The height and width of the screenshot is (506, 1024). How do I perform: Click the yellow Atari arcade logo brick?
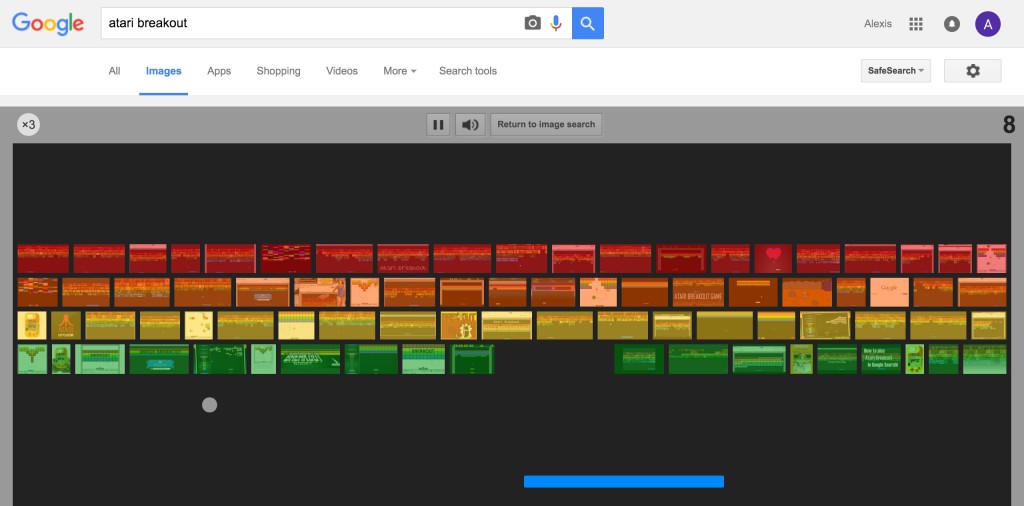click(66, 325)
